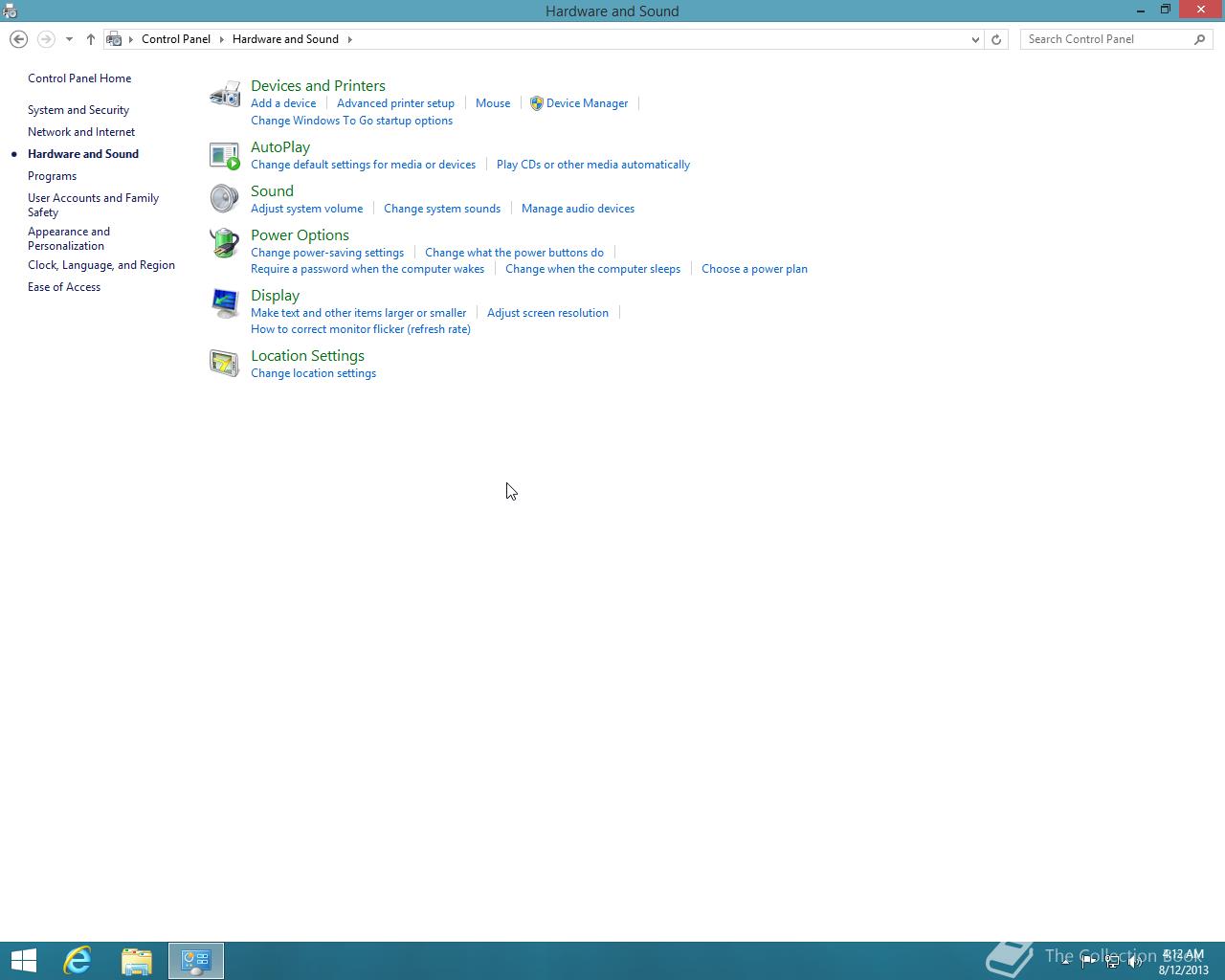Click Change when the computer sleeps

[x=592, y=269]
